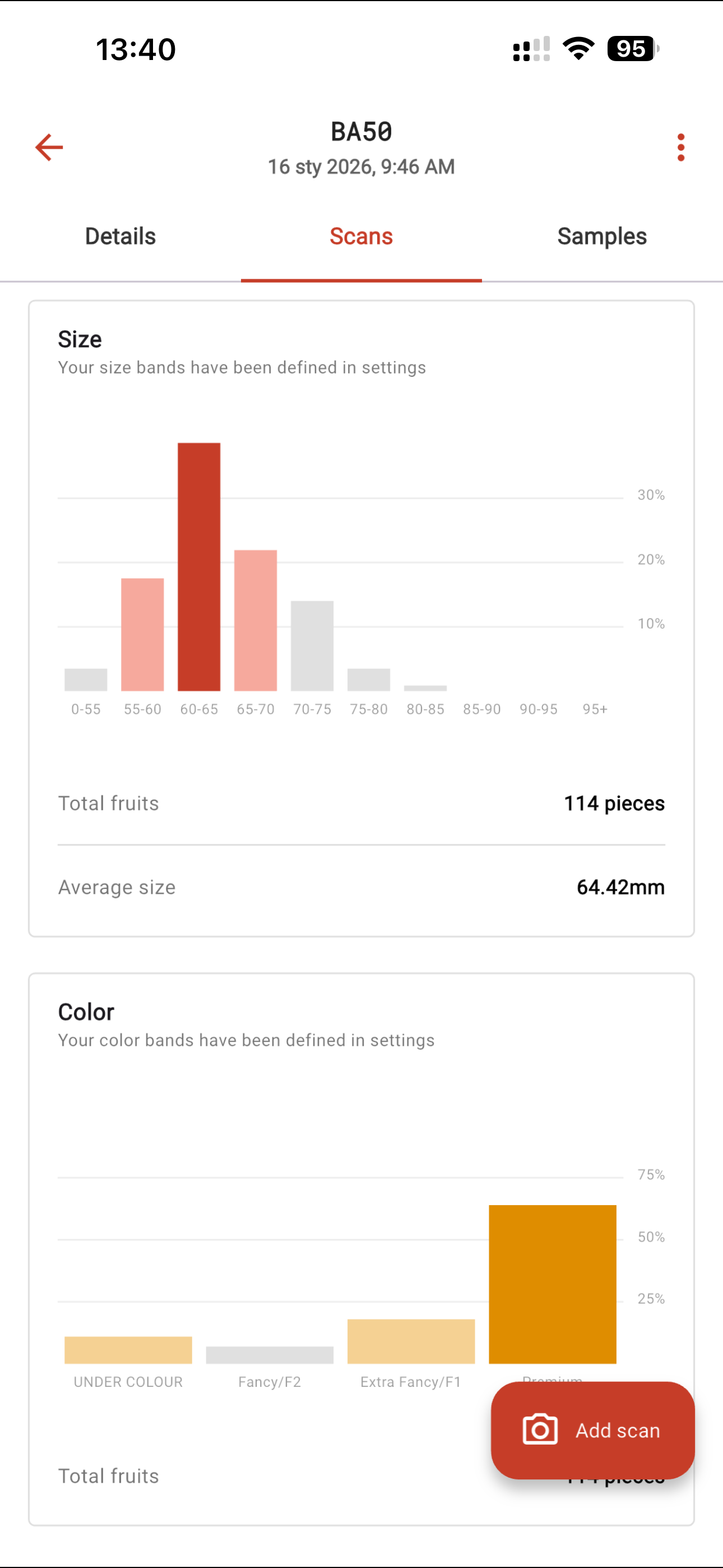
Task: Tap the Extra Fancy/F1 color bar
Action: click(411, 1340)
